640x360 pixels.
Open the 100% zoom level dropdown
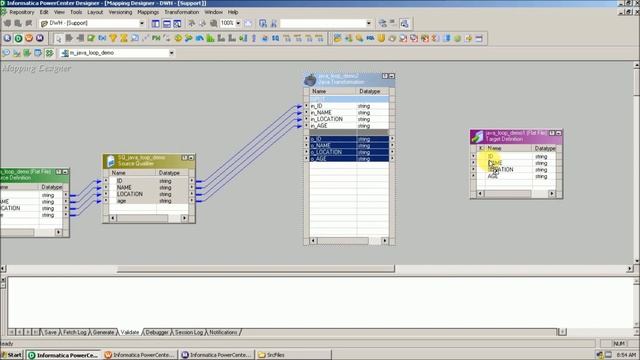238,23
